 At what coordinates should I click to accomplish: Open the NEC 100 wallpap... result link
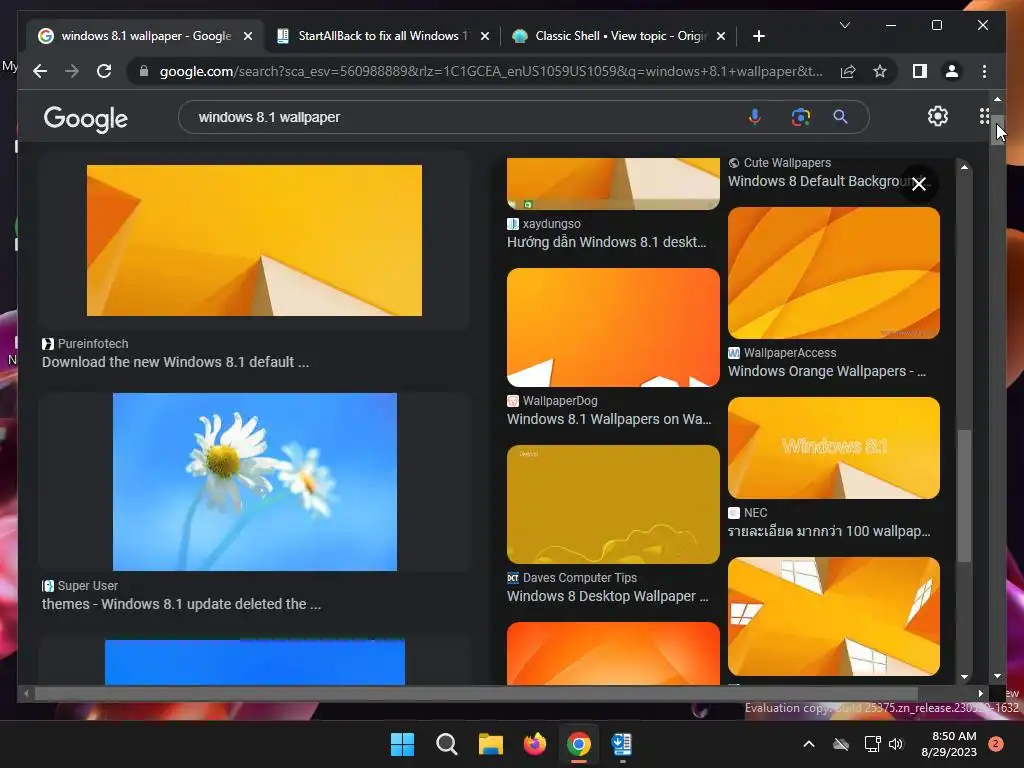[x=829, y=531]
